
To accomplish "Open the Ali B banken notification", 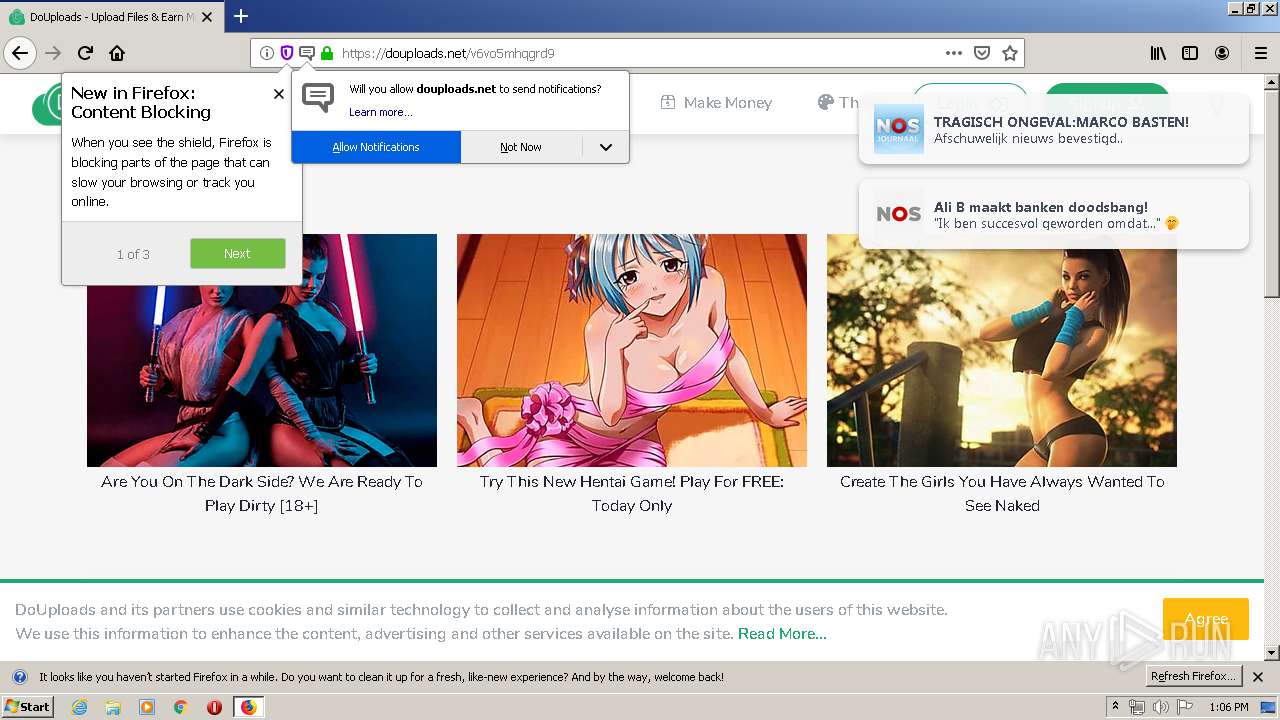I will coord(1054,214).
